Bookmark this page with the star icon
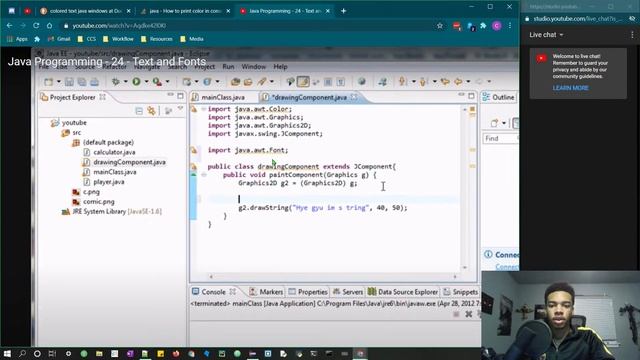Screen dimensions: 640x360 coord(440,25)
